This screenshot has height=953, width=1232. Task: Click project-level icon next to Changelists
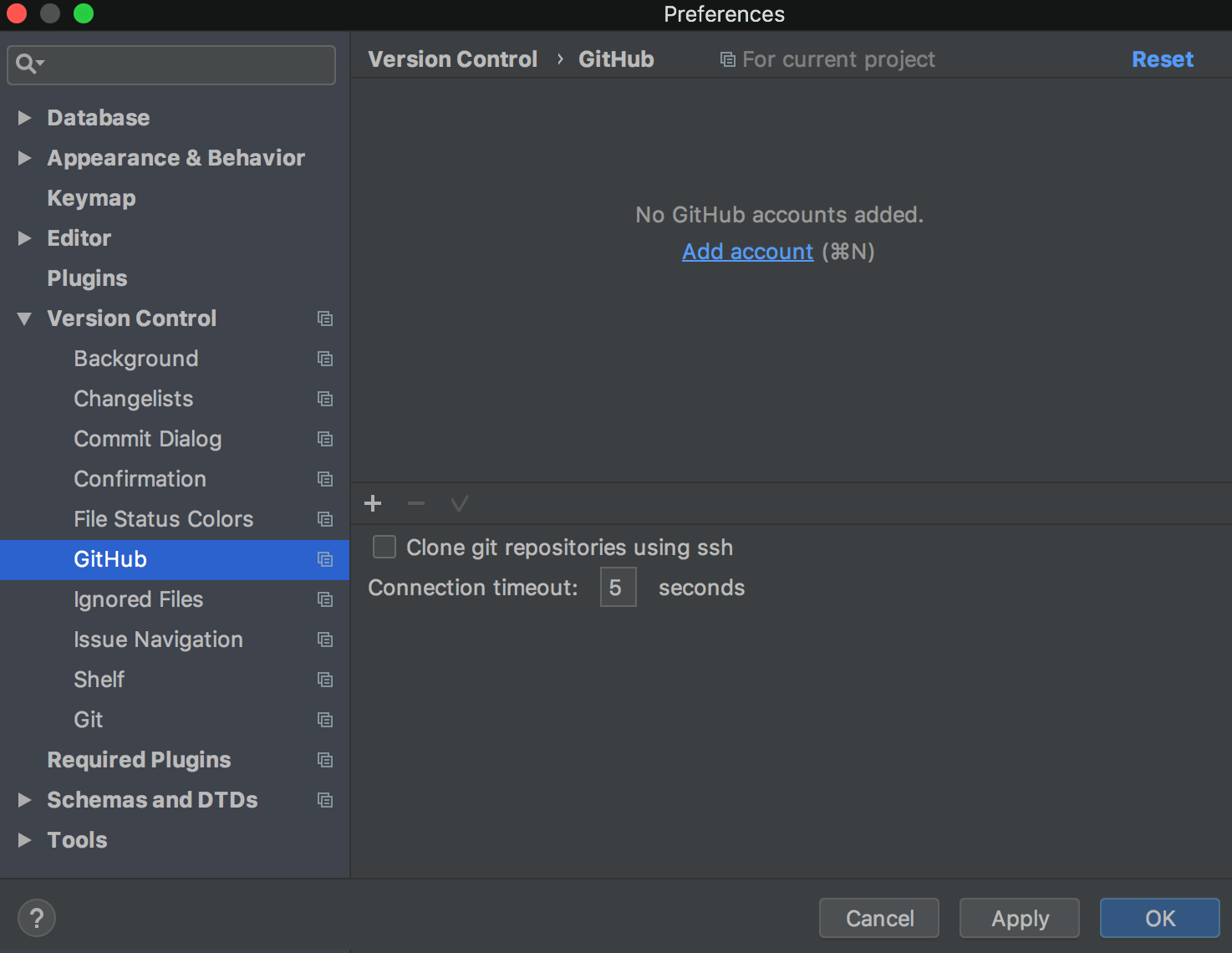pyautogui.click(x=325, y=399)
